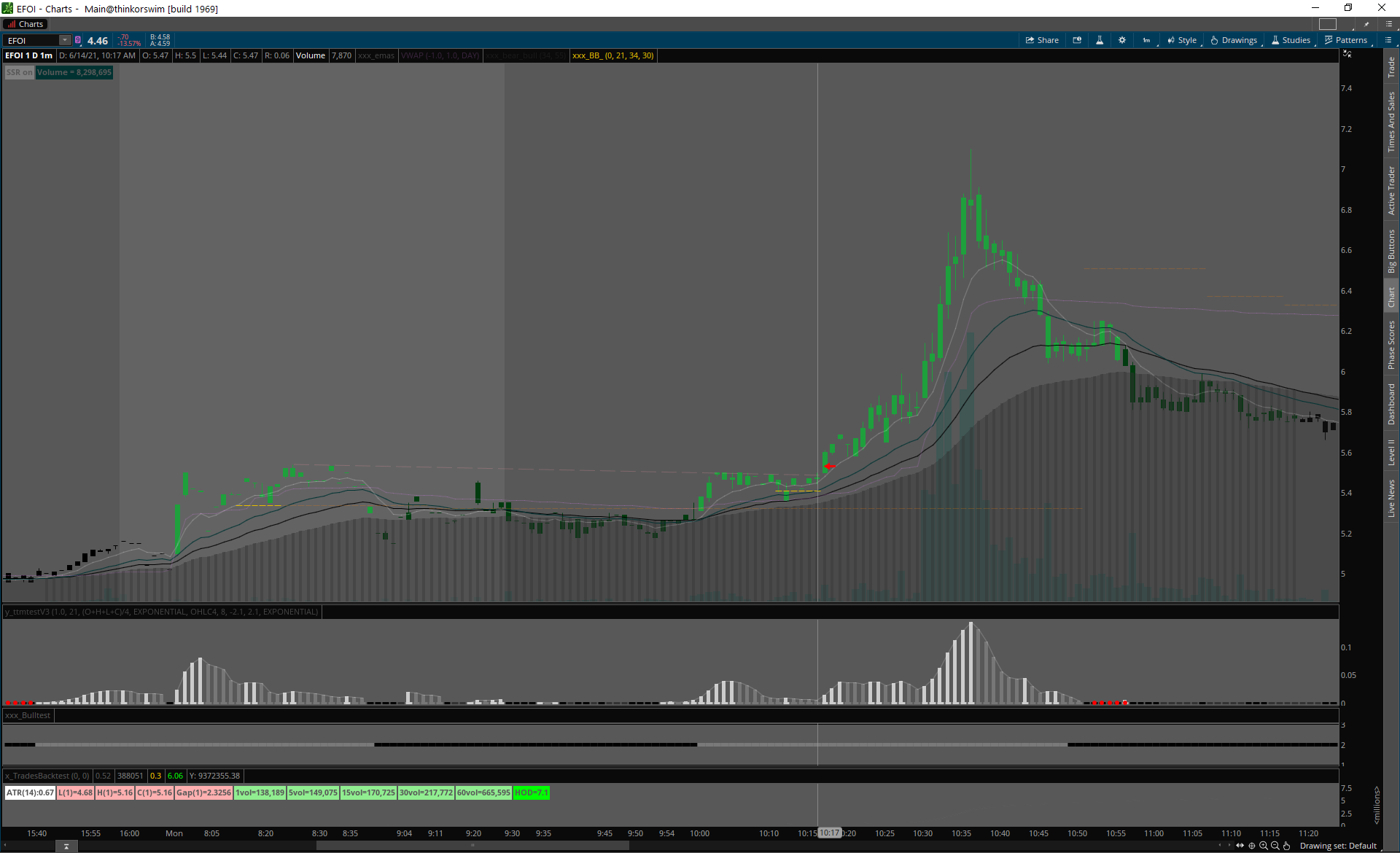Click the pin icon at top right
Screen dimensions: 1400x853
[1366, 24]
